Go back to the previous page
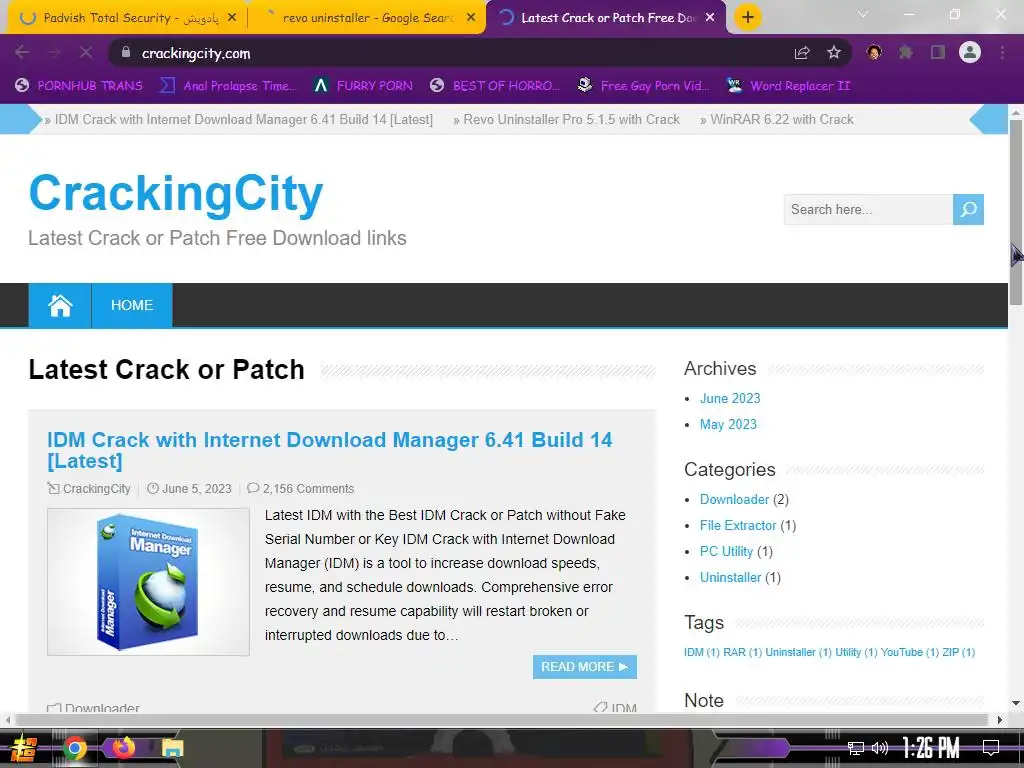Image resolution: width=1024 pixels, height=768 pixels. (22, 53)
